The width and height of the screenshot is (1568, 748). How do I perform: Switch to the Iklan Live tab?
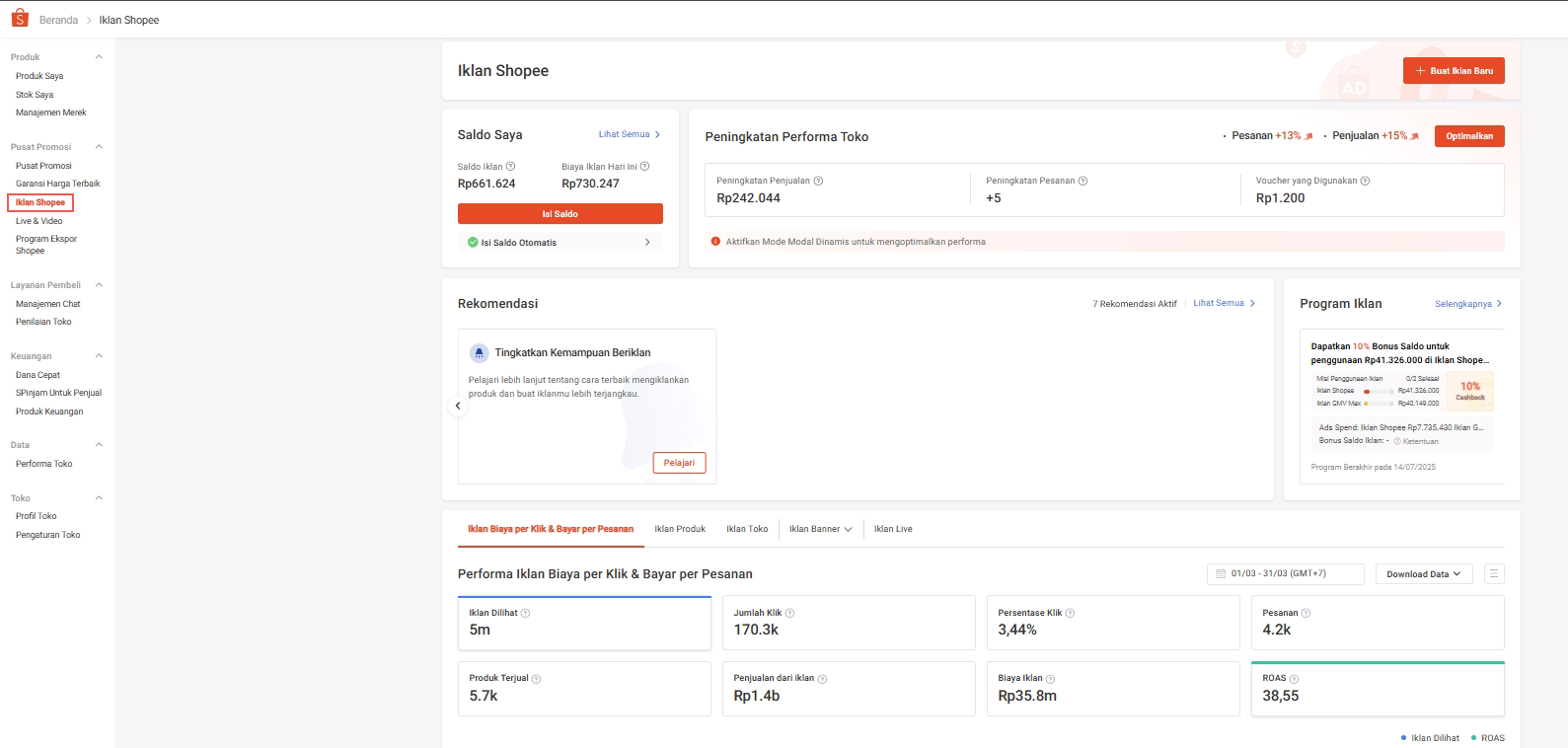point(893,529)
